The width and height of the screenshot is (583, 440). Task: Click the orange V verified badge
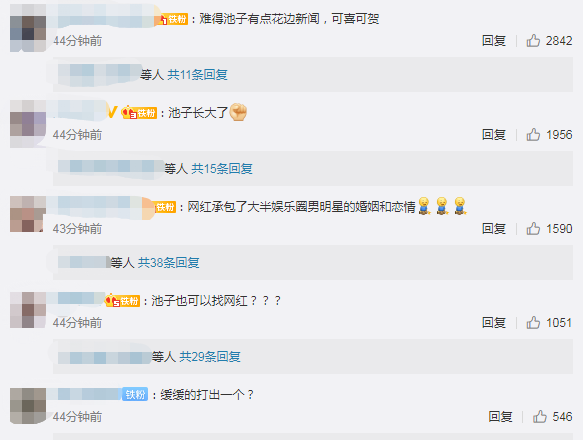[112, 112]
